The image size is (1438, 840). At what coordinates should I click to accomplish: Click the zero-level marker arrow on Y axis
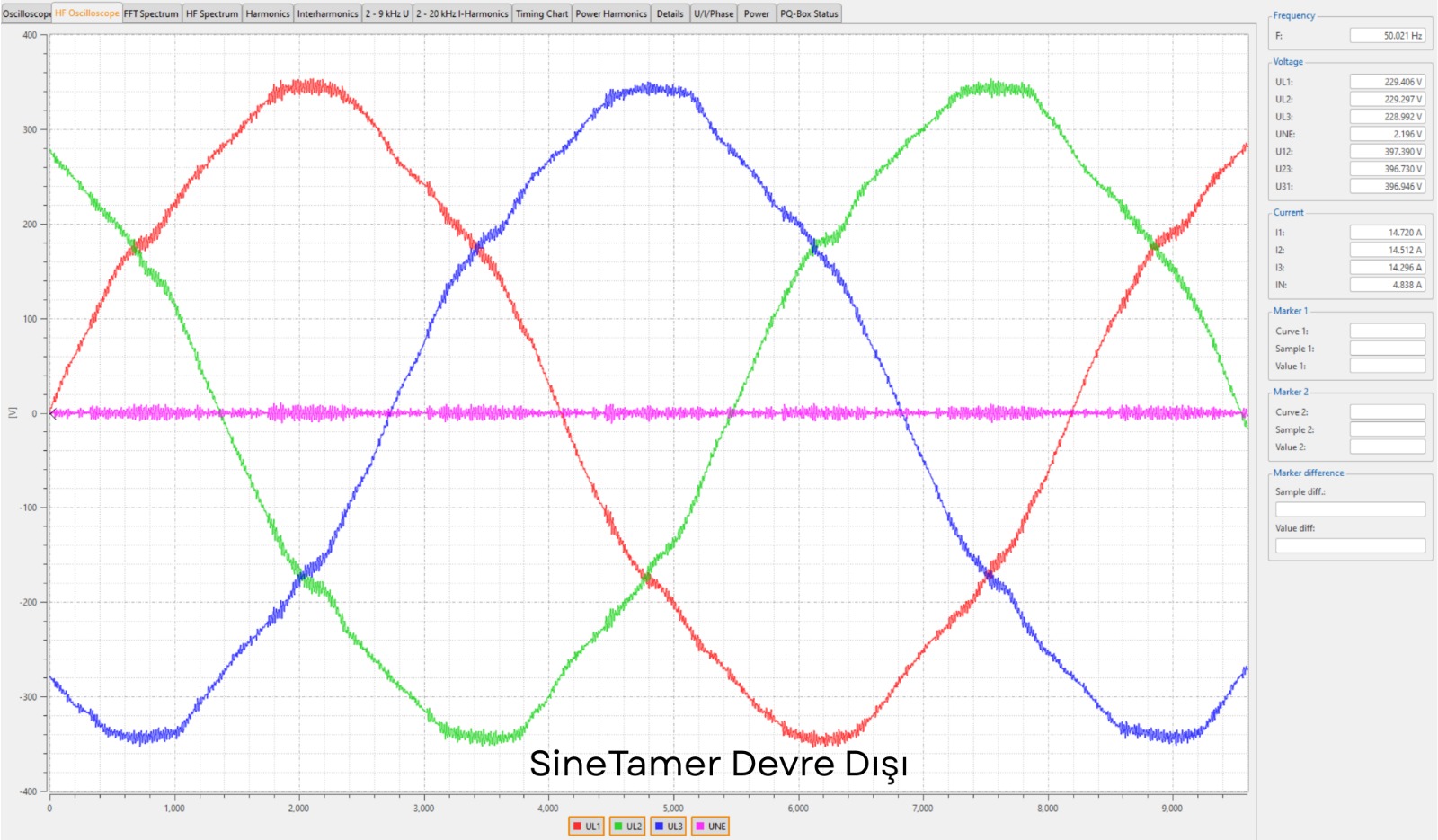coord(53,413)
